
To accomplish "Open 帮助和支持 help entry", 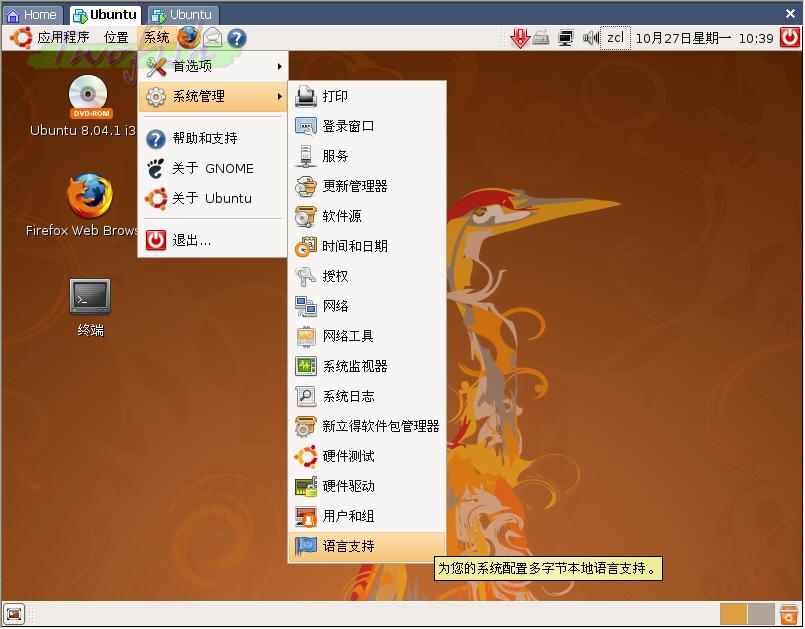I will pos(213,139).
